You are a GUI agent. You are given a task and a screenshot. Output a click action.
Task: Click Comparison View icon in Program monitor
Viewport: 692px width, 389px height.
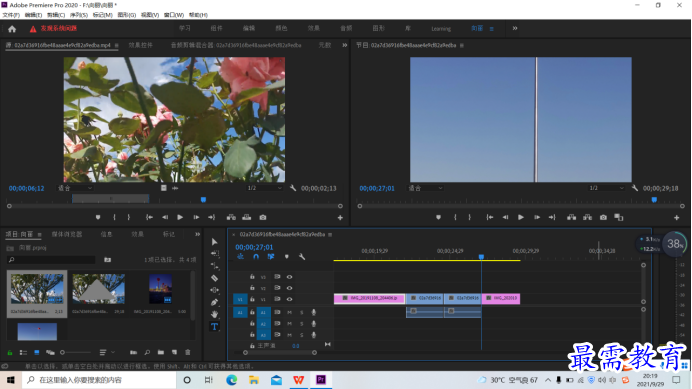coord(619,217)
